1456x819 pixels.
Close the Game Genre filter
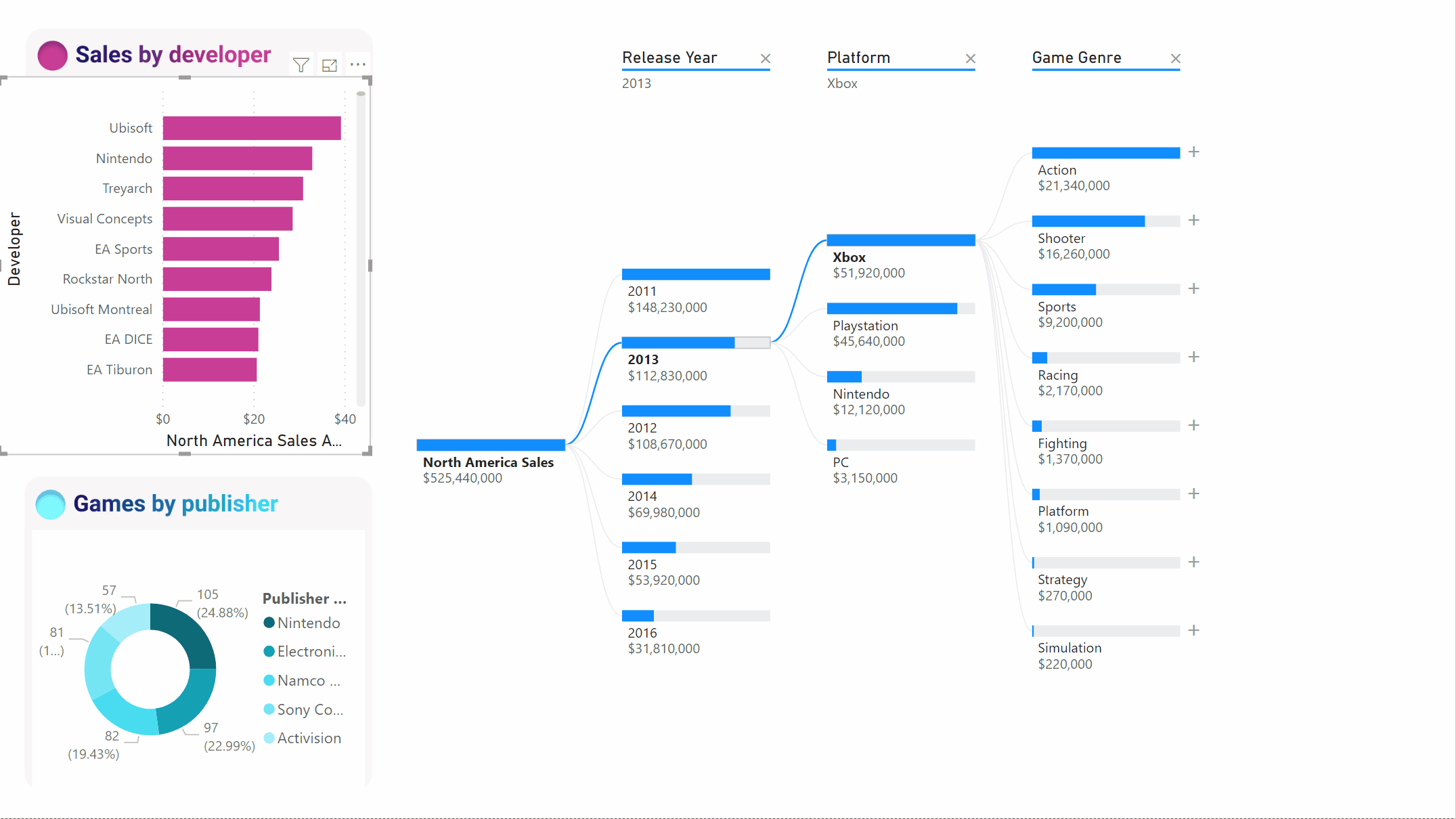coord(1176,57)
